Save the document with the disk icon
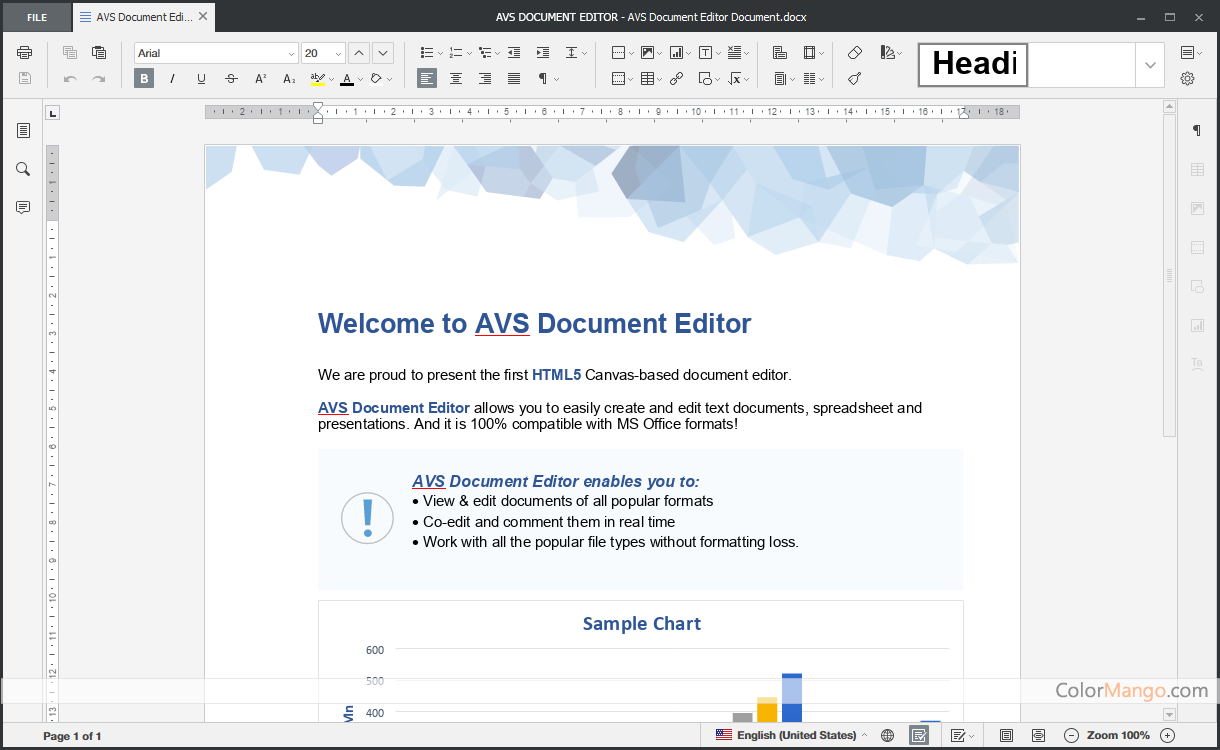This screenshot has height=750, width=1220. 25,78
